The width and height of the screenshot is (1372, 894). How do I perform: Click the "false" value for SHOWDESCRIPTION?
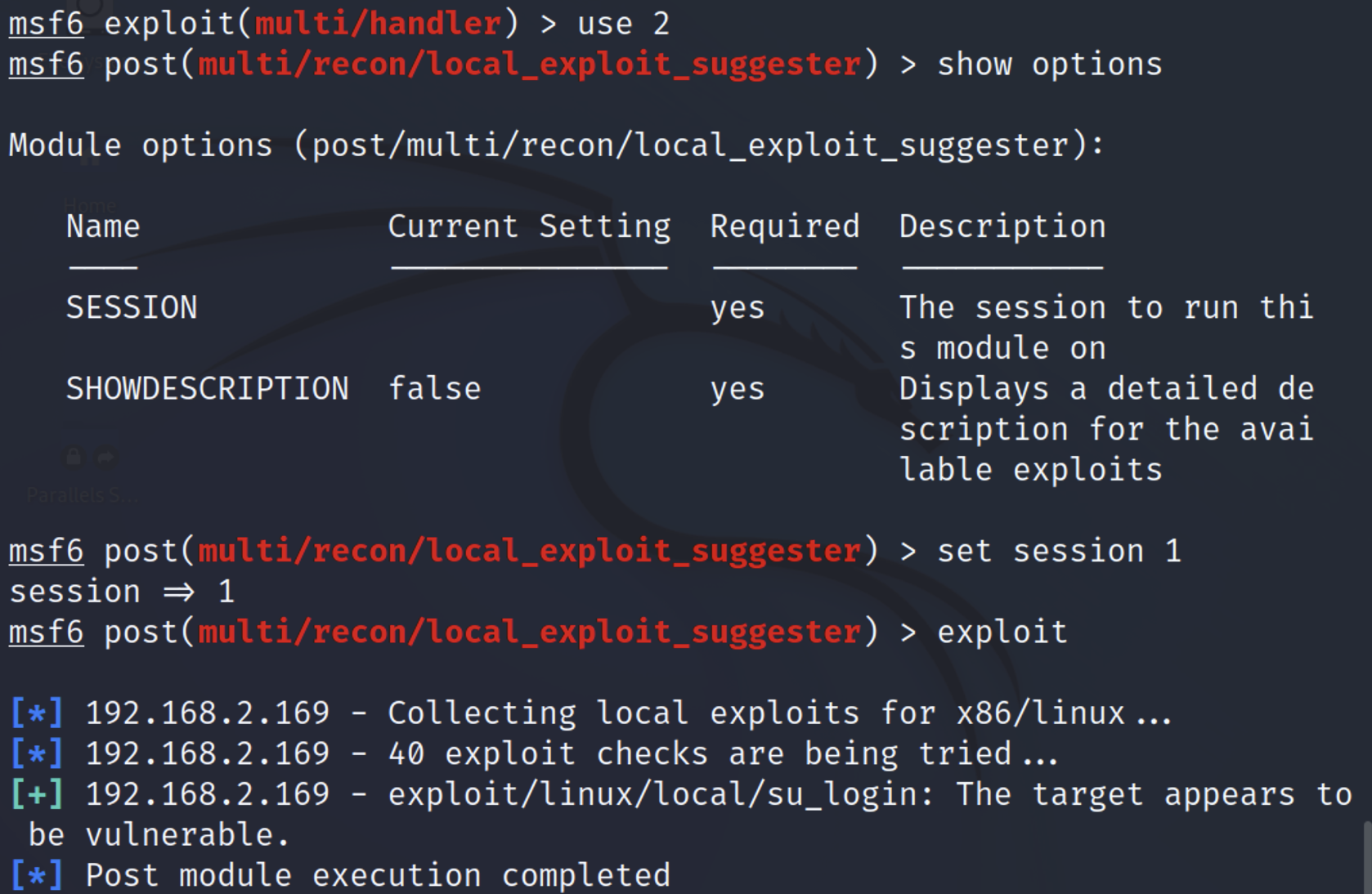[434, 389]
